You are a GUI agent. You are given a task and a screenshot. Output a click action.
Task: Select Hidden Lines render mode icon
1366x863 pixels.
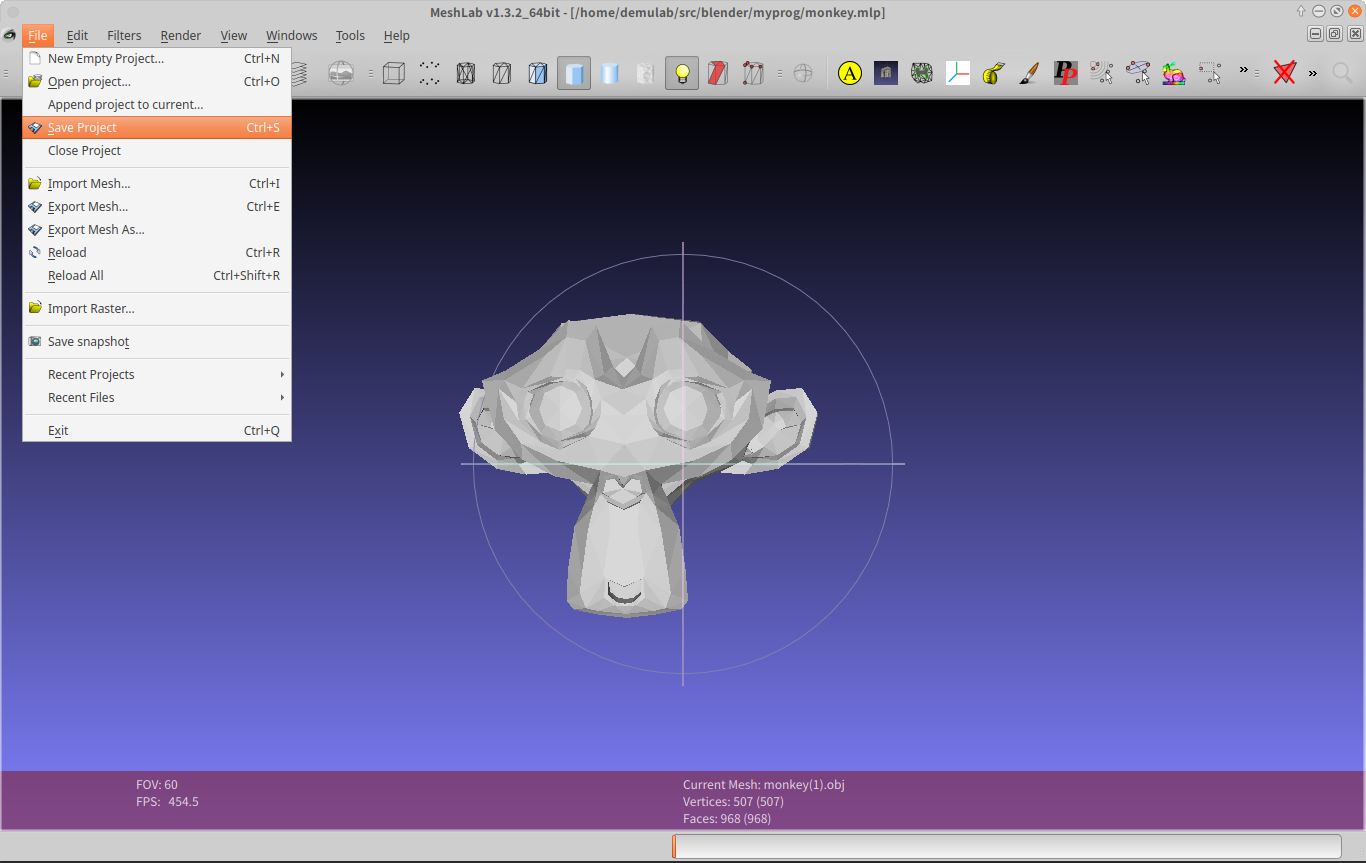pos(502,73)
